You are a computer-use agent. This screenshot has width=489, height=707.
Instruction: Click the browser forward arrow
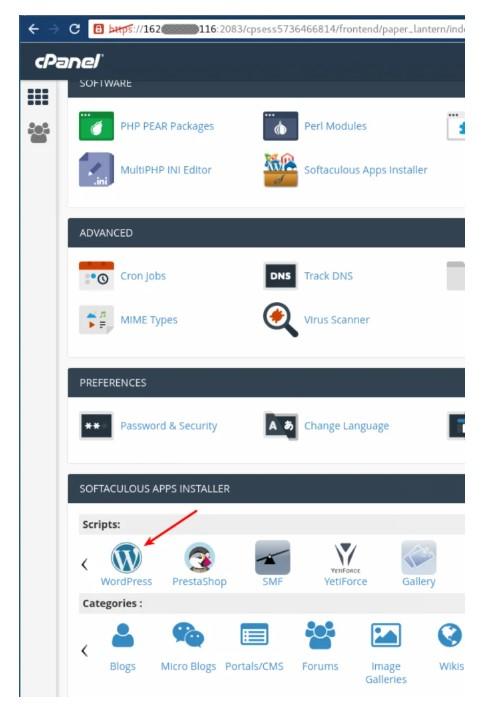coord(54,29)
